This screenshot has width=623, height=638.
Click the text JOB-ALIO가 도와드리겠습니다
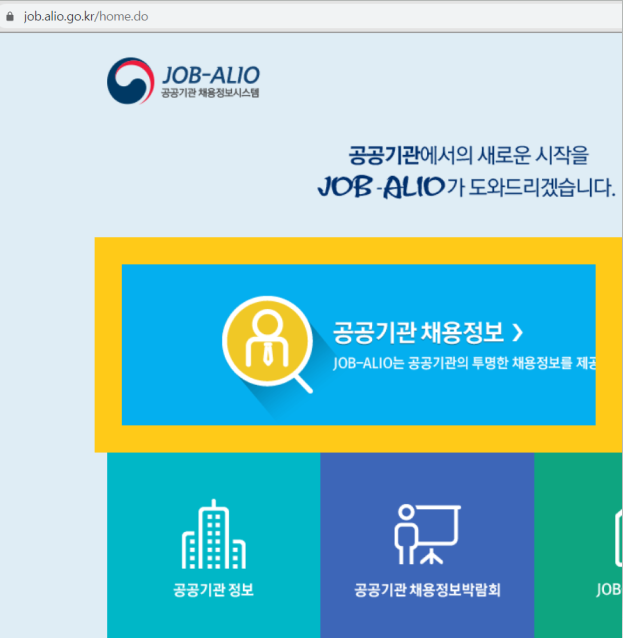coord(466,188)
